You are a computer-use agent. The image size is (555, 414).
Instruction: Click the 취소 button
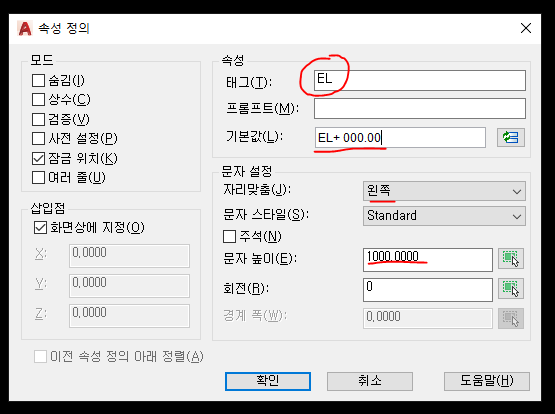370,381
